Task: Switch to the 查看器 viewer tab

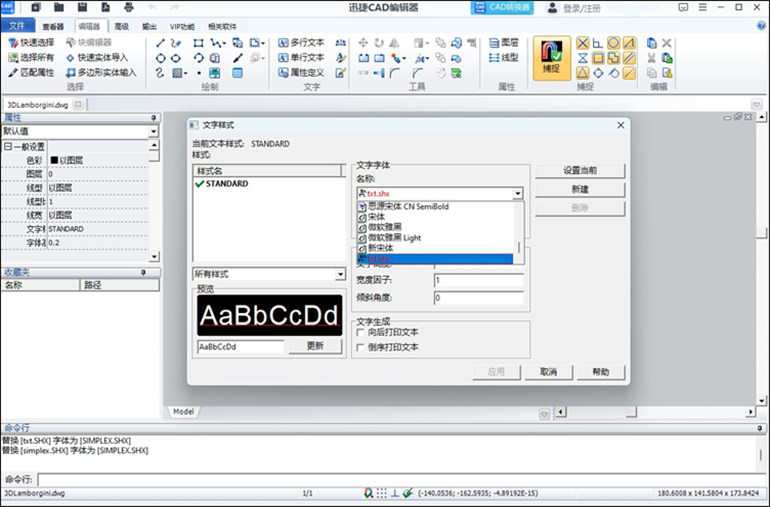Action: [x=53, y=27]
